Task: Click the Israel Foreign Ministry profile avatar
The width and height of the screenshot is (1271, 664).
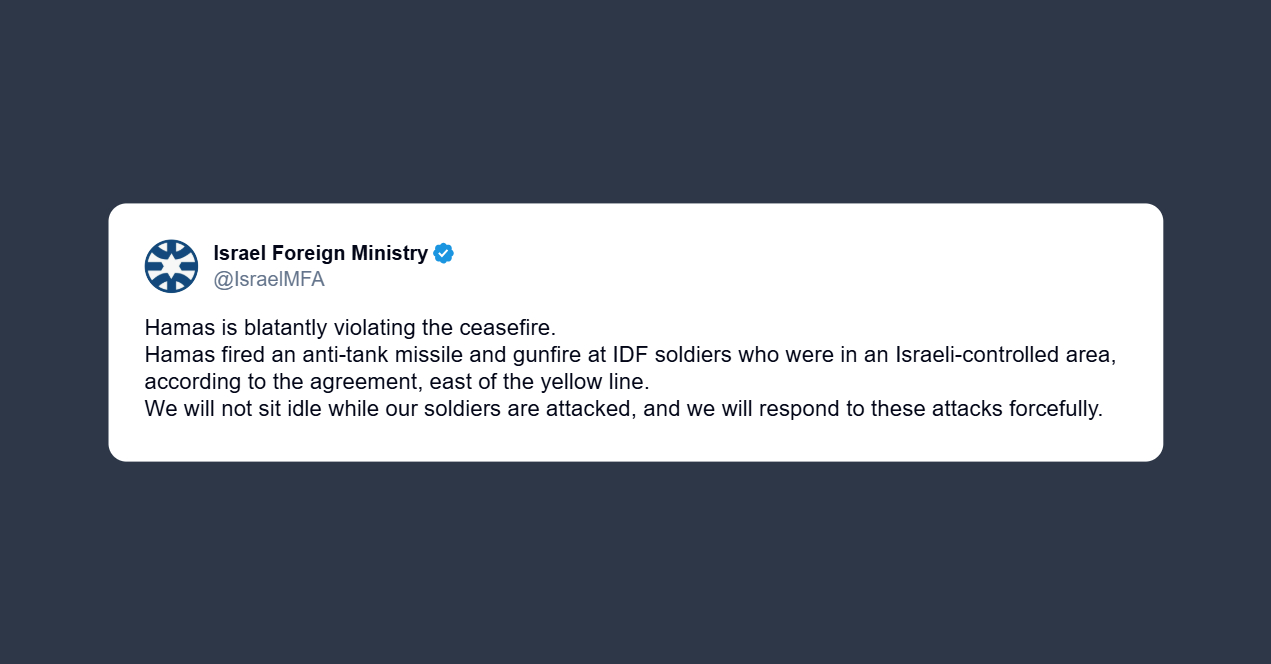Action: tap(171, 266)
